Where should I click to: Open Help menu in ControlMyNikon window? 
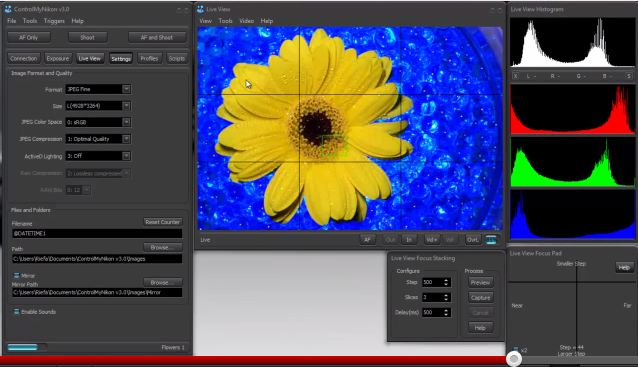[77, 21]
